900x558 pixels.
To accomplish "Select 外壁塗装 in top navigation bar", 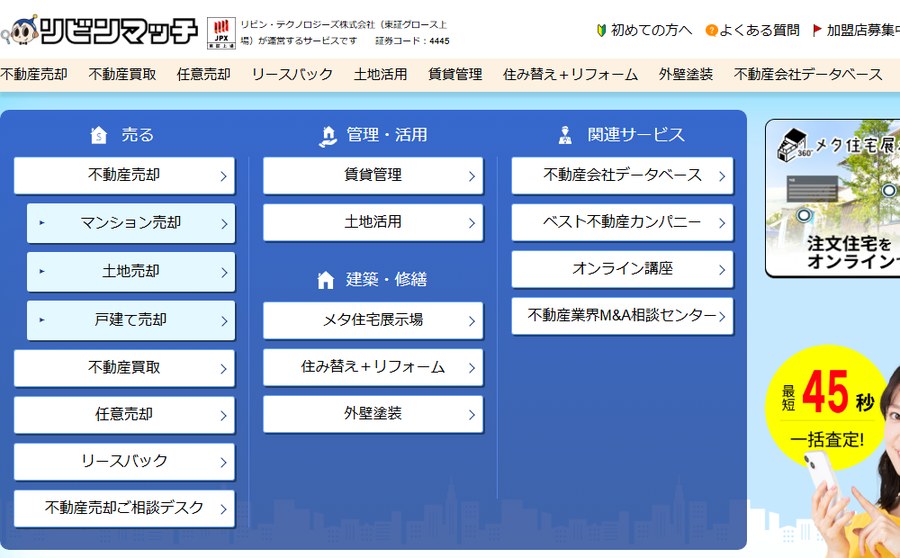I will (686, 75).
